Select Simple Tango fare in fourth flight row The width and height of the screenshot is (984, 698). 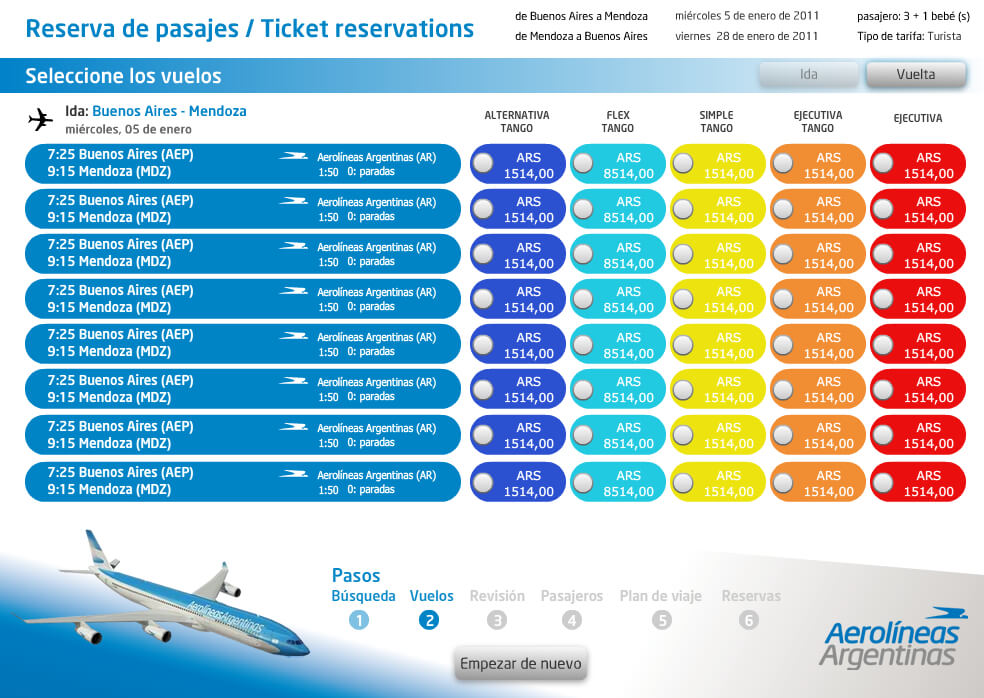(684, 299)
